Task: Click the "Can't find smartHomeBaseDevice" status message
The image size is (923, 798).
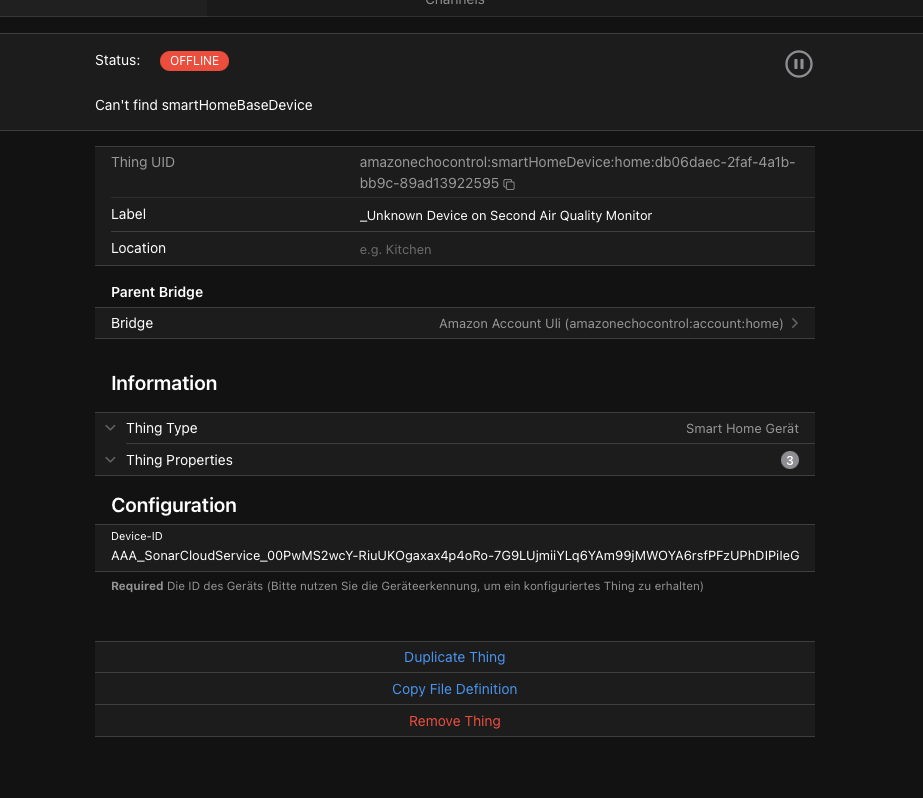Action: [x=204, y=105]
